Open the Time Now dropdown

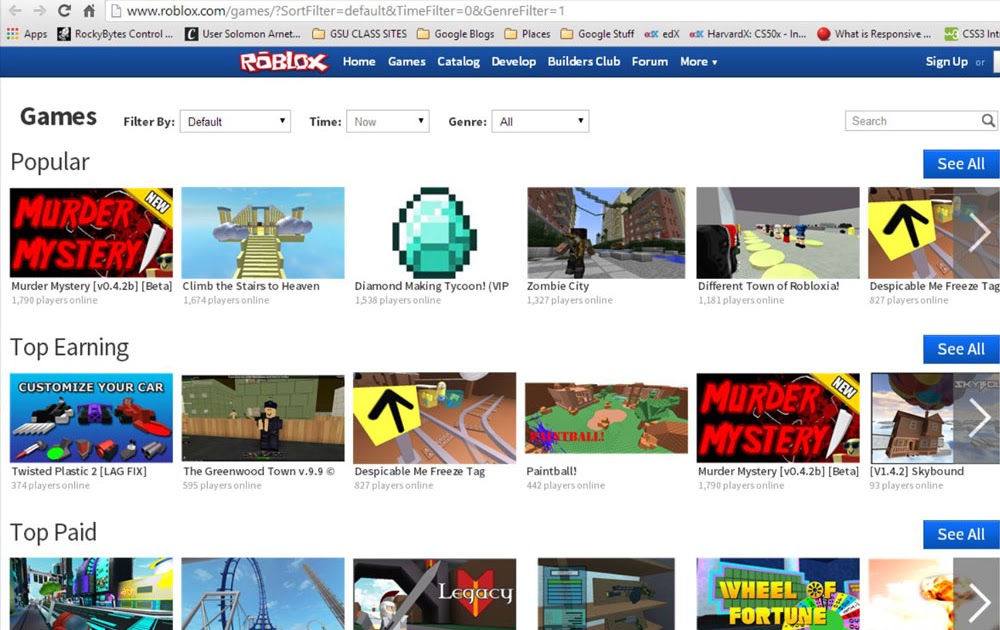point(388,121)
